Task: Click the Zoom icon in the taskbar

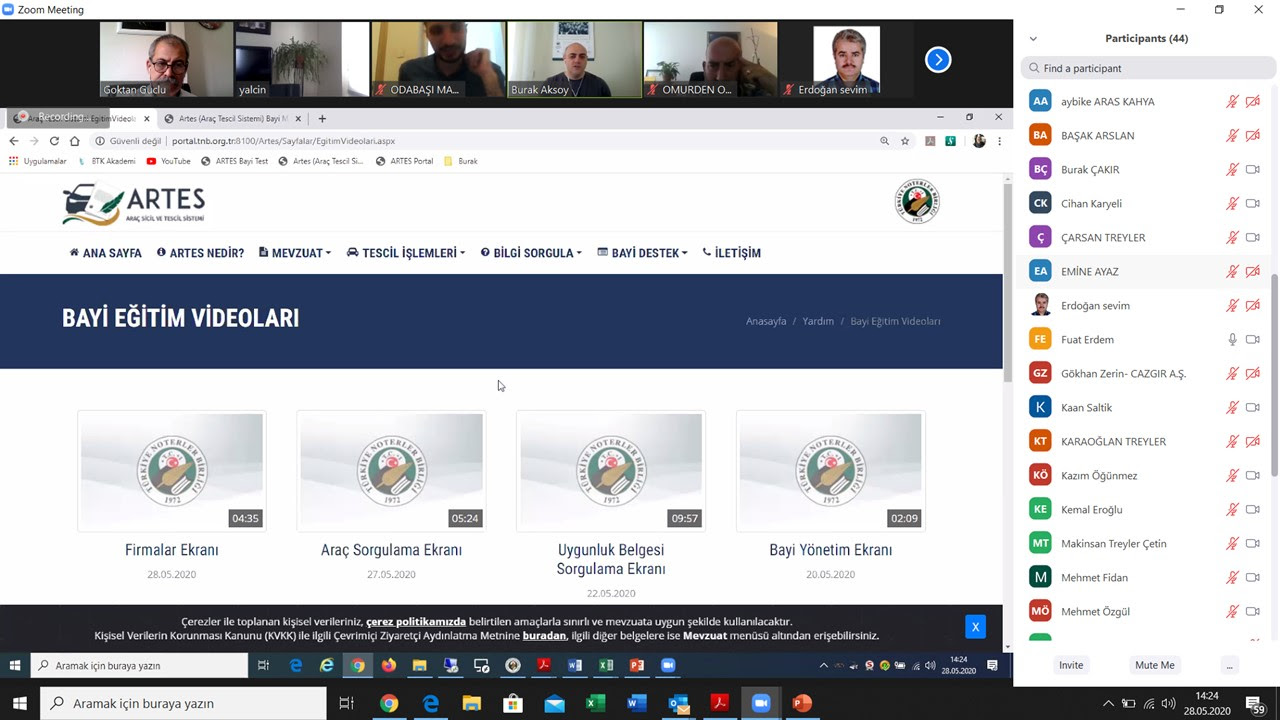Action: 760,703
